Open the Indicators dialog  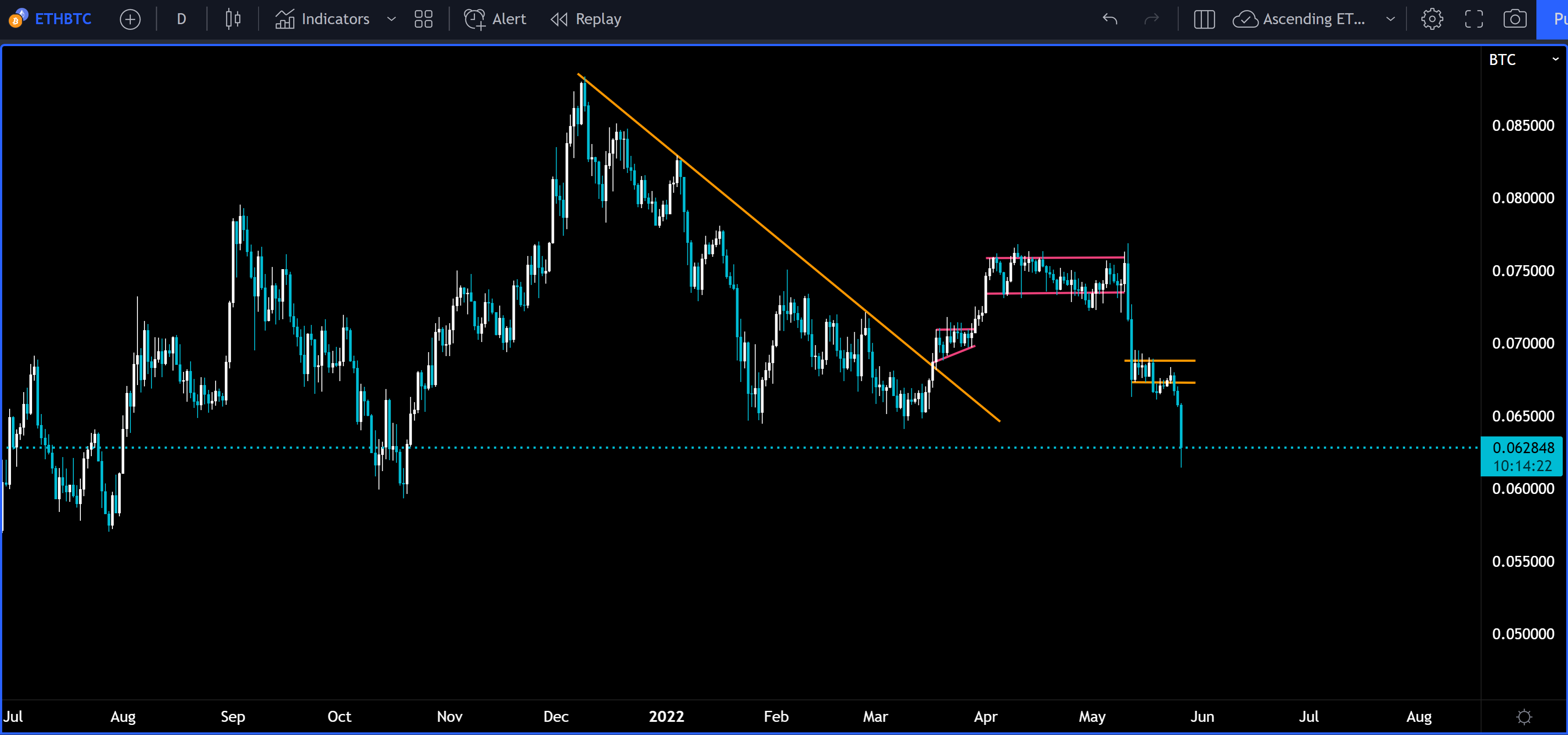click(322, 19)
